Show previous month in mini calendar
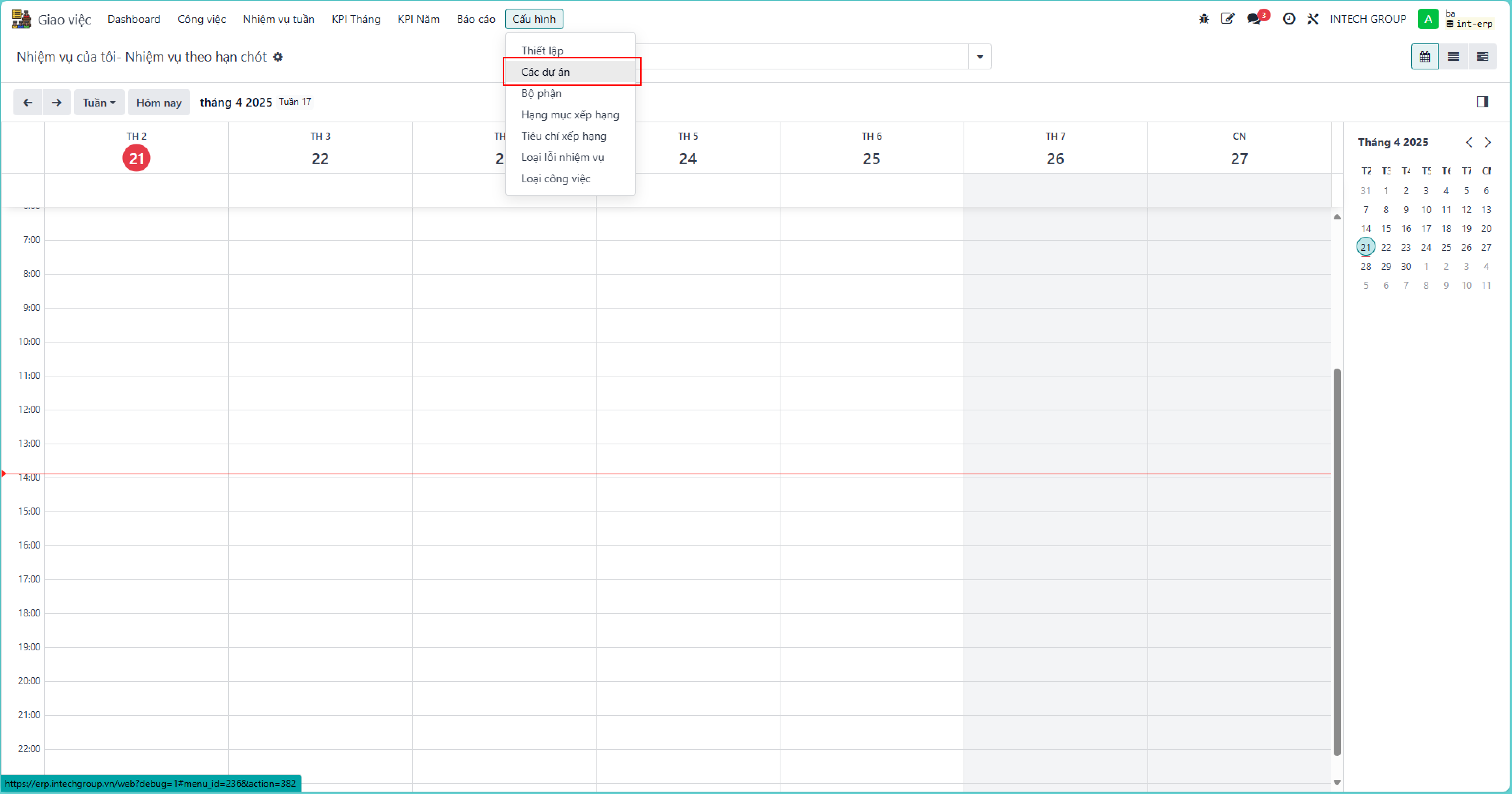Screen dimensions: 1512x794 pos(1469,142)
